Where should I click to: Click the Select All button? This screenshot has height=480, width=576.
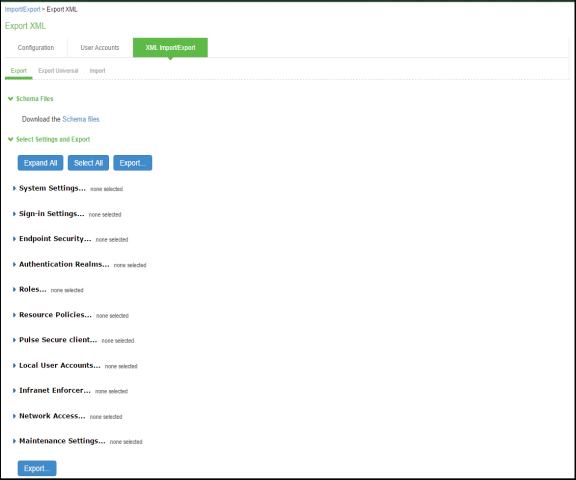click(x=88, y=163)
